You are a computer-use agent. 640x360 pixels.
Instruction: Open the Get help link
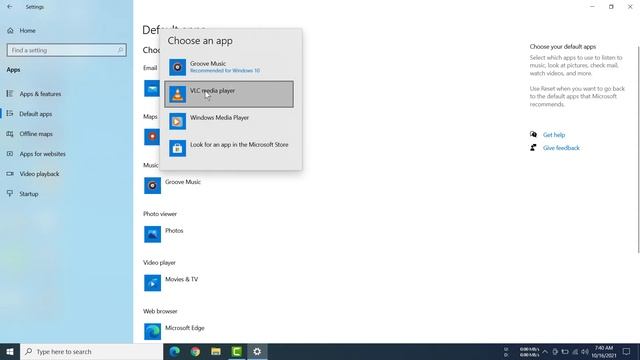pos(554,135)
